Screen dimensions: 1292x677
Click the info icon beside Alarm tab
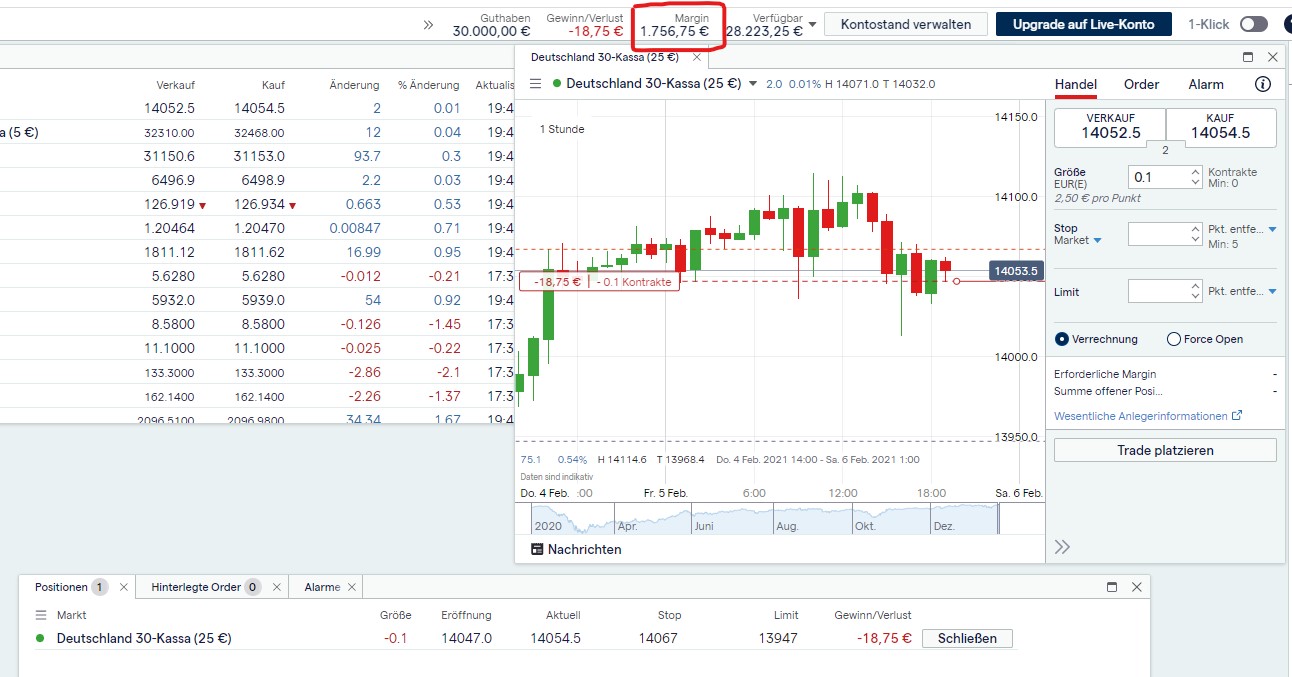(x=1262, y=84)
